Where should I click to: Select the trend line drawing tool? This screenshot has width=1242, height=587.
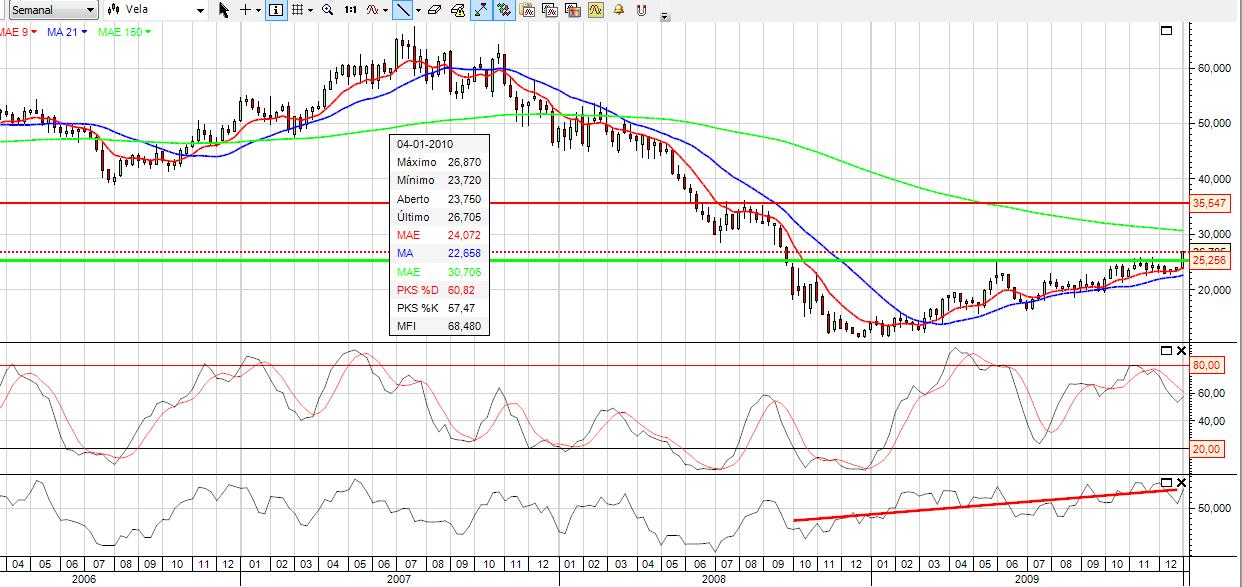pos(402,10)
